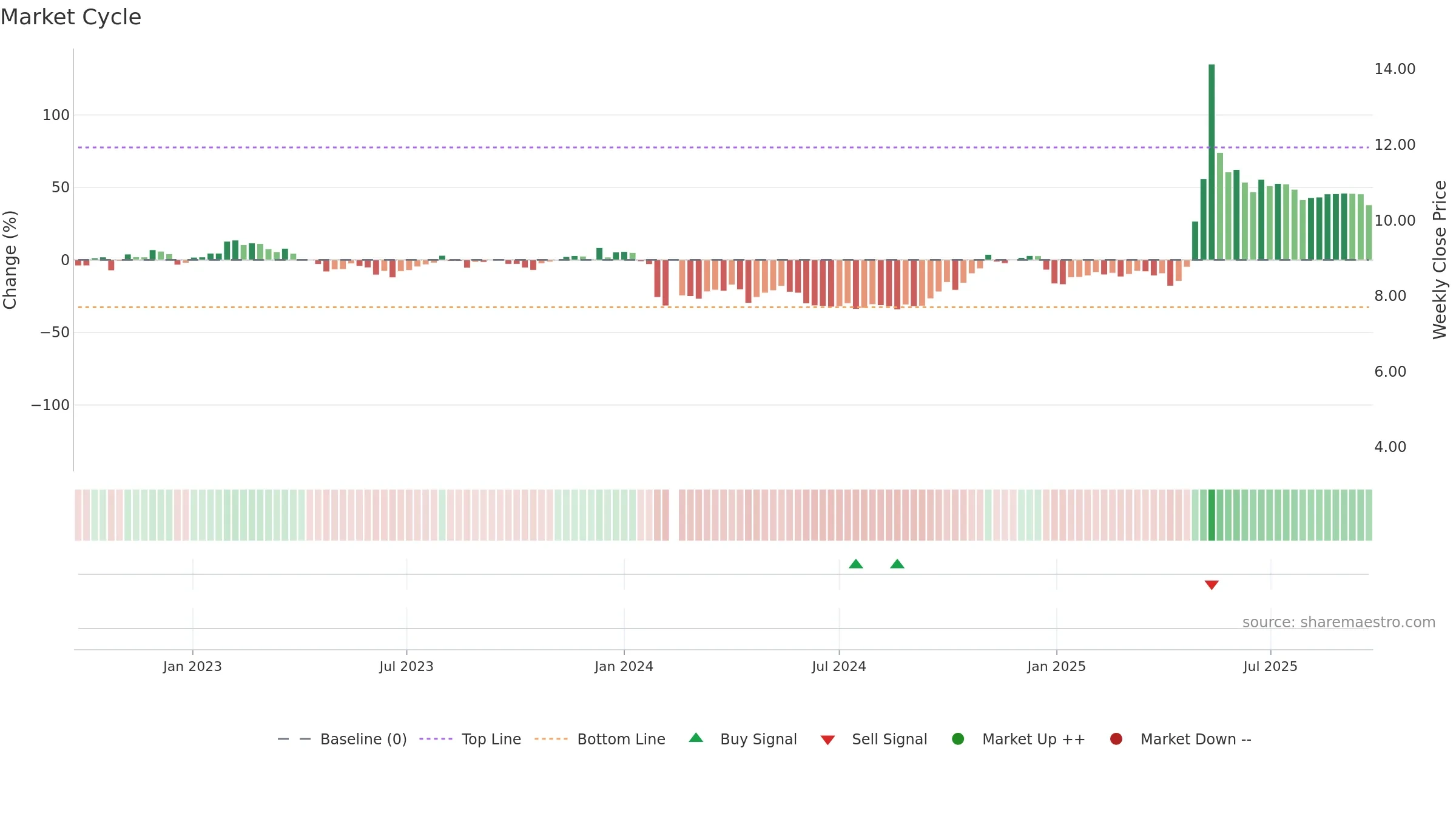Screen dimensions: 1456x819
Task: Click the 4.00 price tick label
Action: [x=1390, y=447]
